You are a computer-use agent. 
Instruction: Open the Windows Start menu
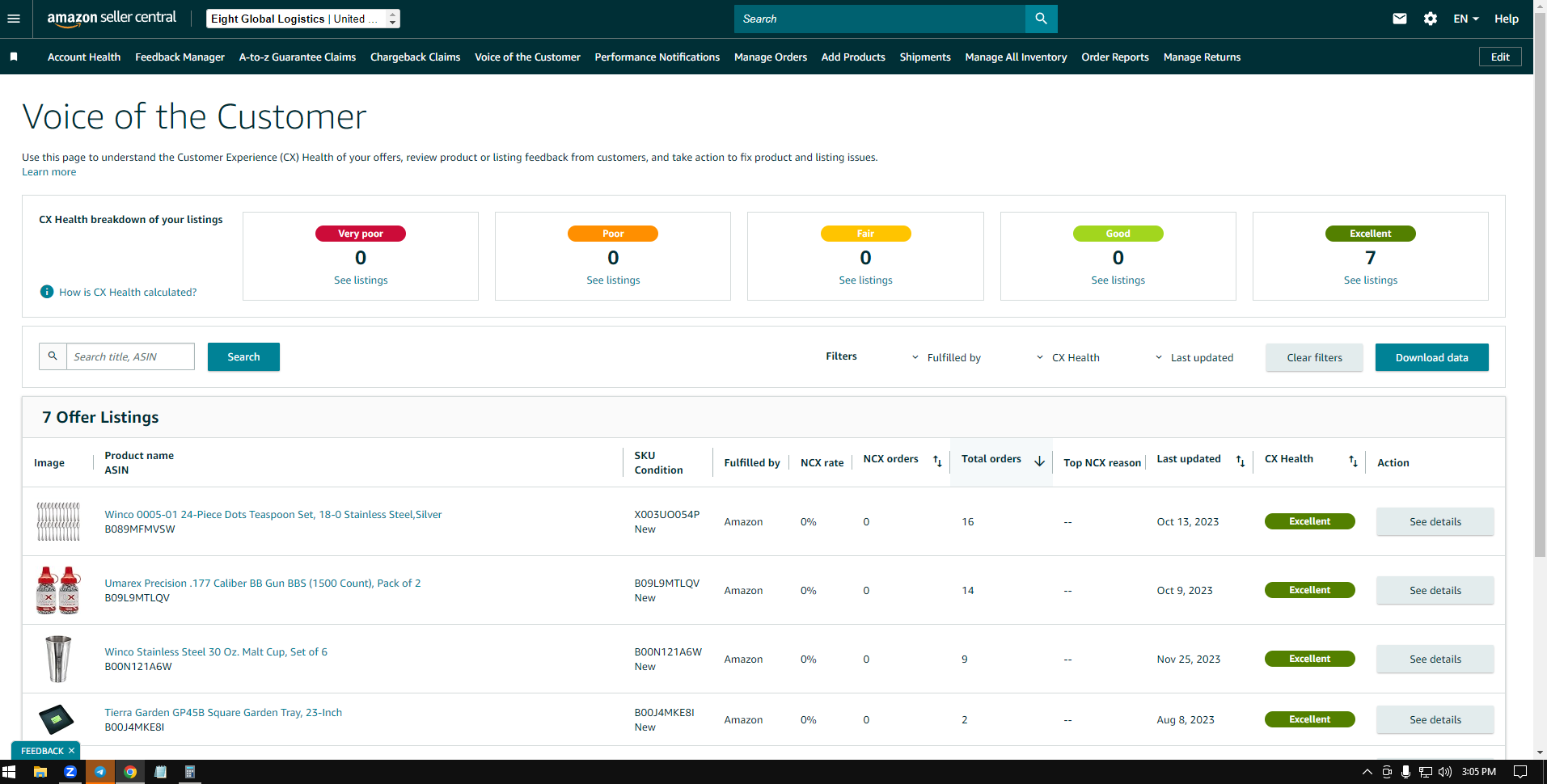click(x=10, y=772)
